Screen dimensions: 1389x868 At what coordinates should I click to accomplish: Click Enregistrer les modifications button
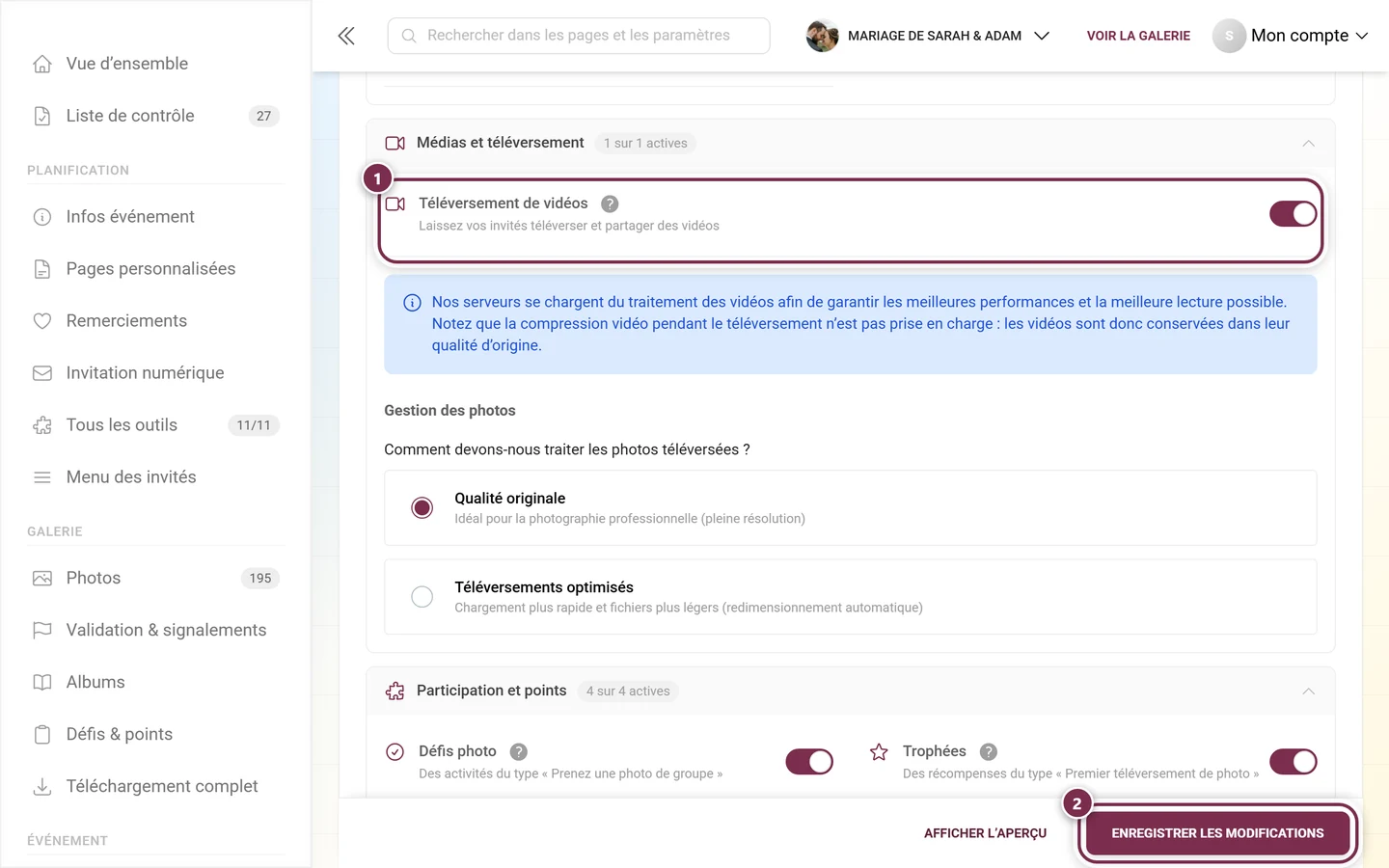pos(1217,833)
